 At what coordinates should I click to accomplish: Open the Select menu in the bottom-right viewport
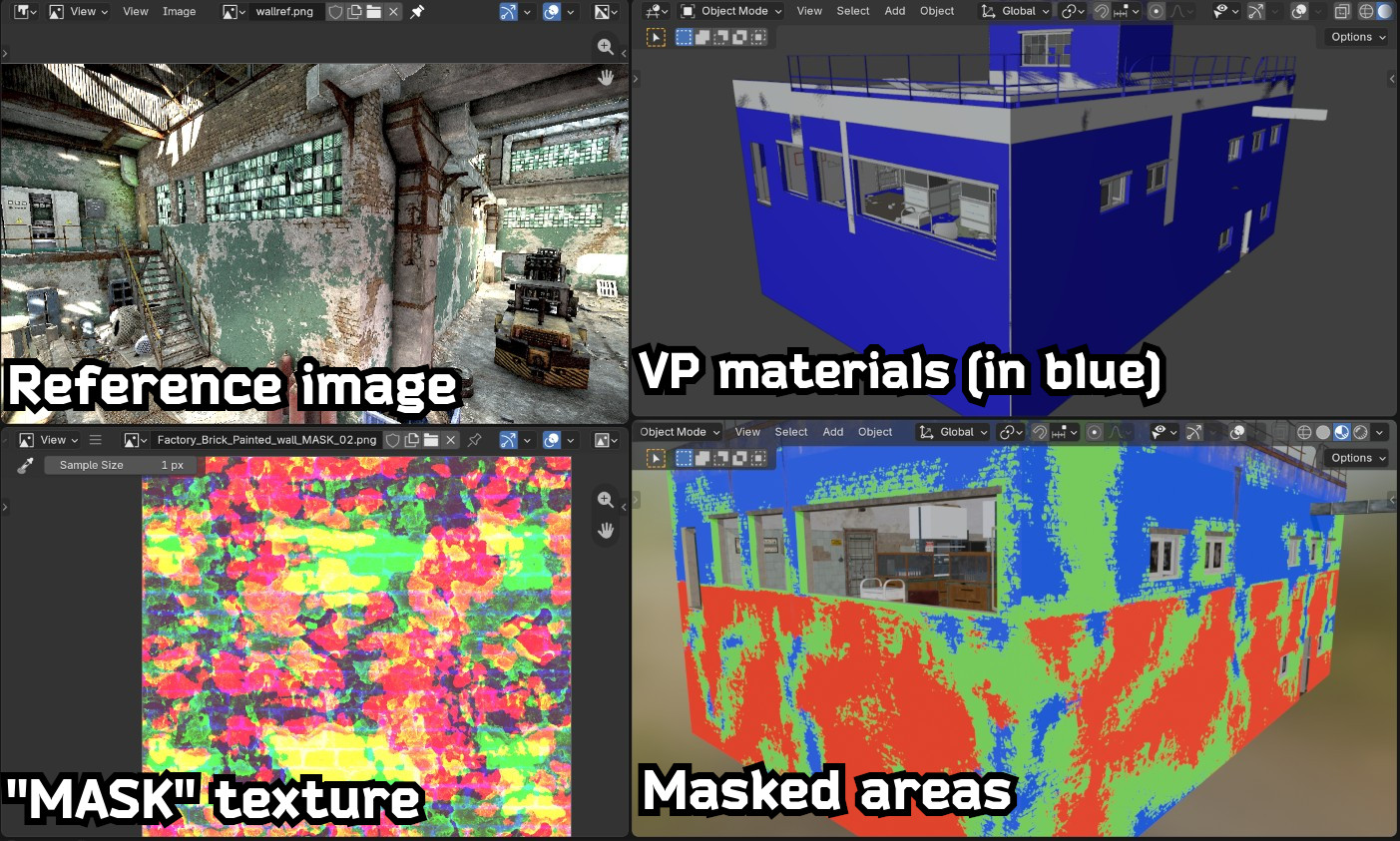click(x=791, y=432)
